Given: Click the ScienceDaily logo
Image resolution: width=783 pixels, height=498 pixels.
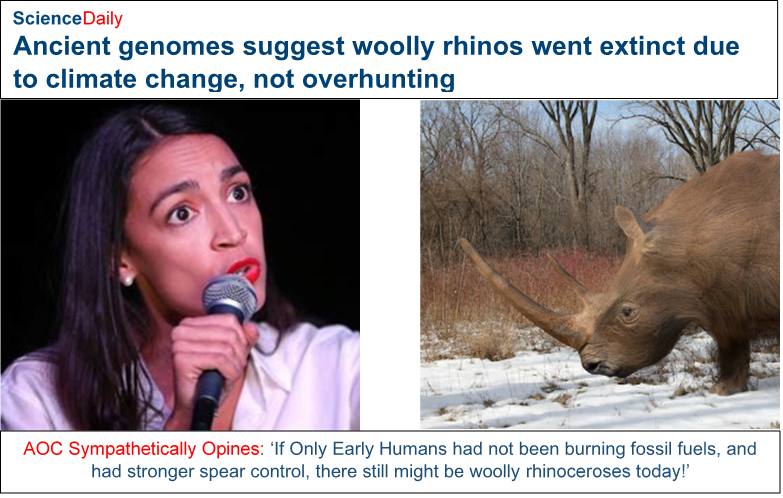Looking at the screenshot, I should click(67, 18).
